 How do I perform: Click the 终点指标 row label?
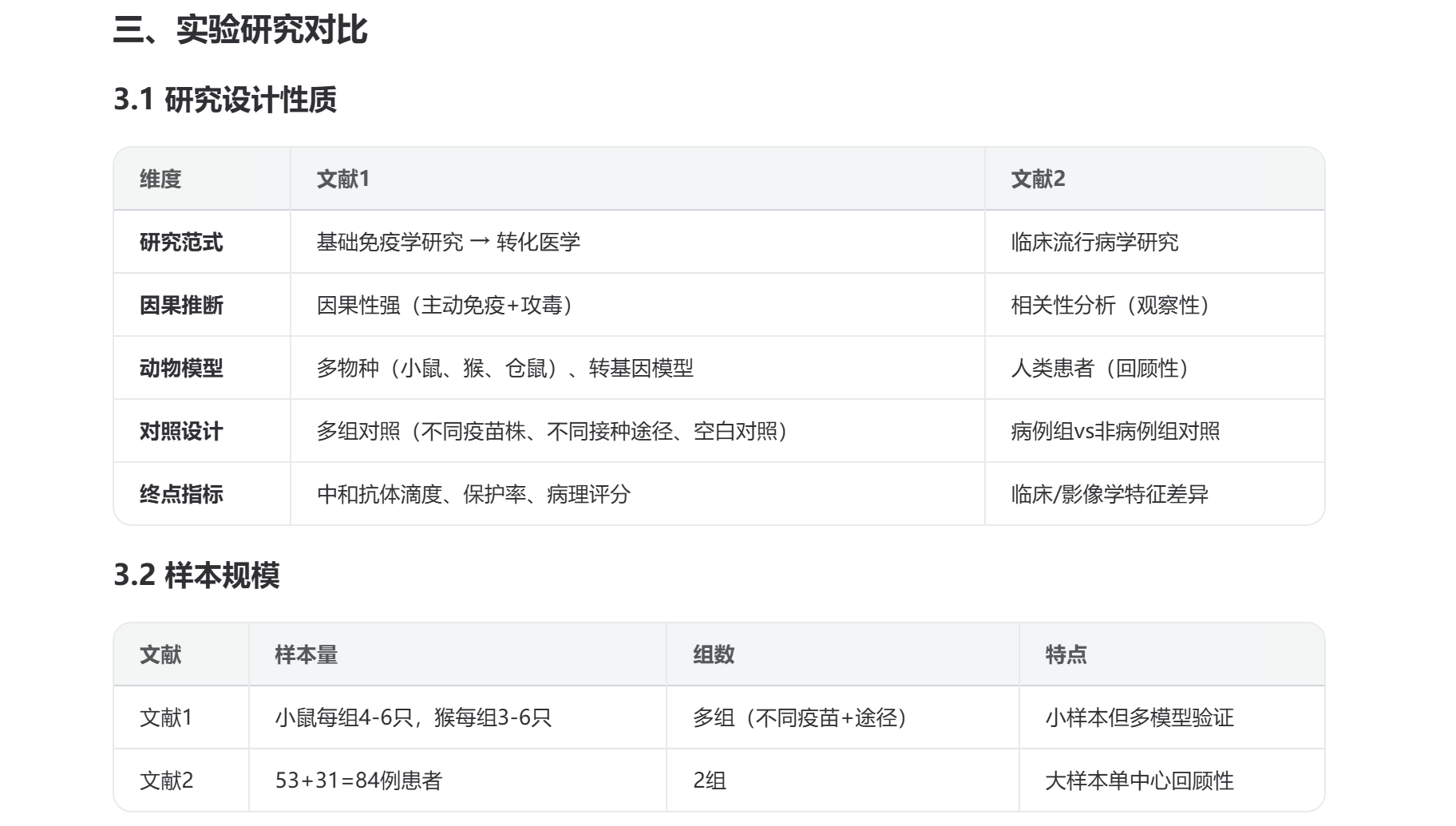click(181, 494)
